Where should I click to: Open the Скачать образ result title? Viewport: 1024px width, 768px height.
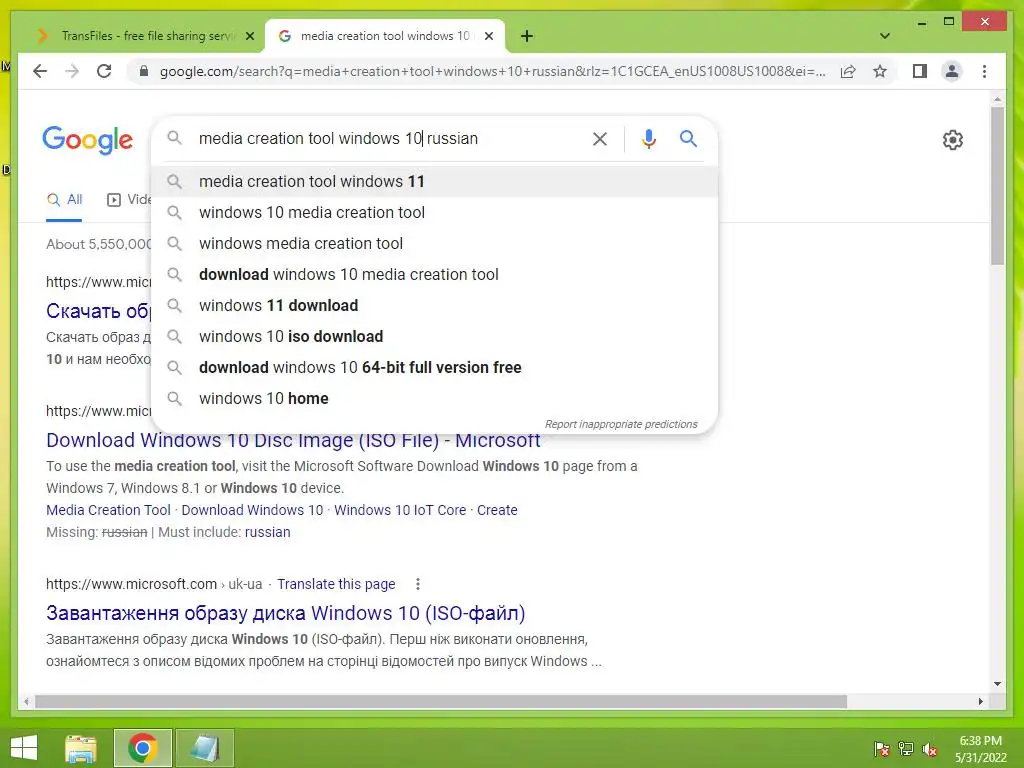[x=99, y=311]
